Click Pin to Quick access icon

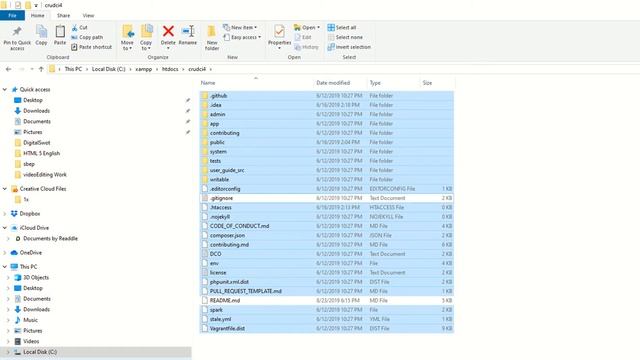click(17, 31)
